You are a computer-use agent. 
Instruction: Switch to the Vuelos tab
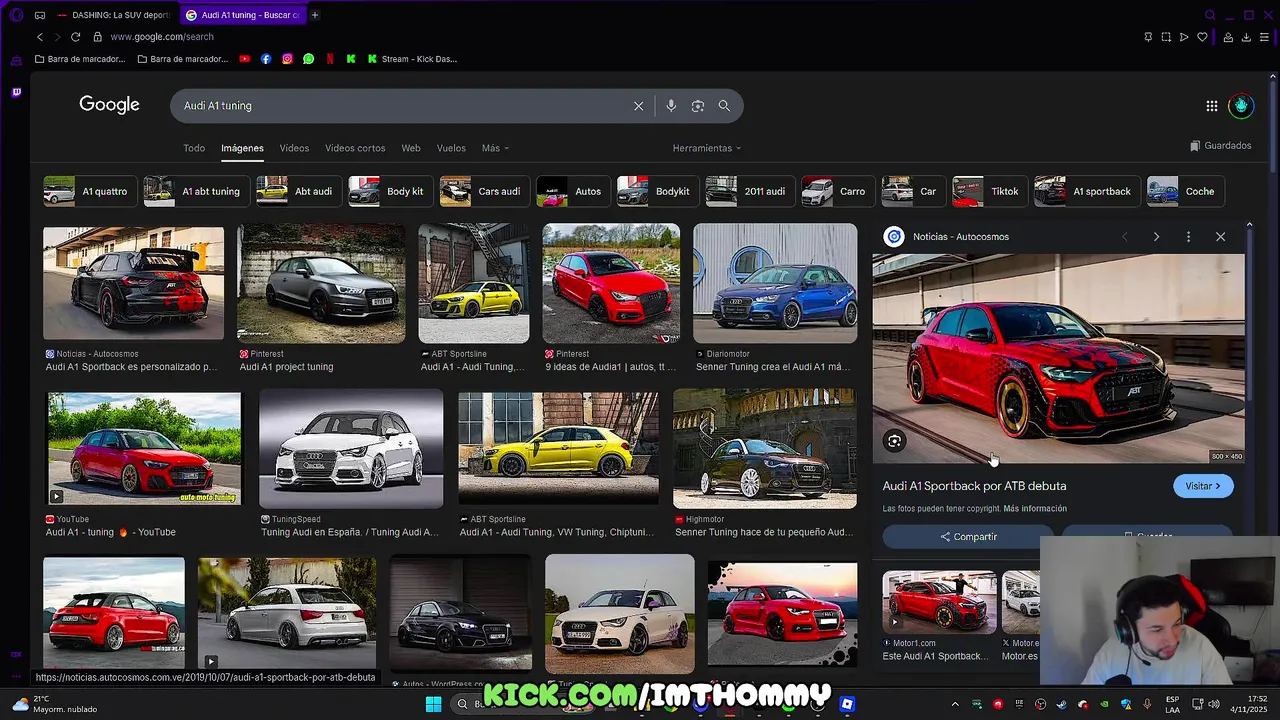(451, 148)
